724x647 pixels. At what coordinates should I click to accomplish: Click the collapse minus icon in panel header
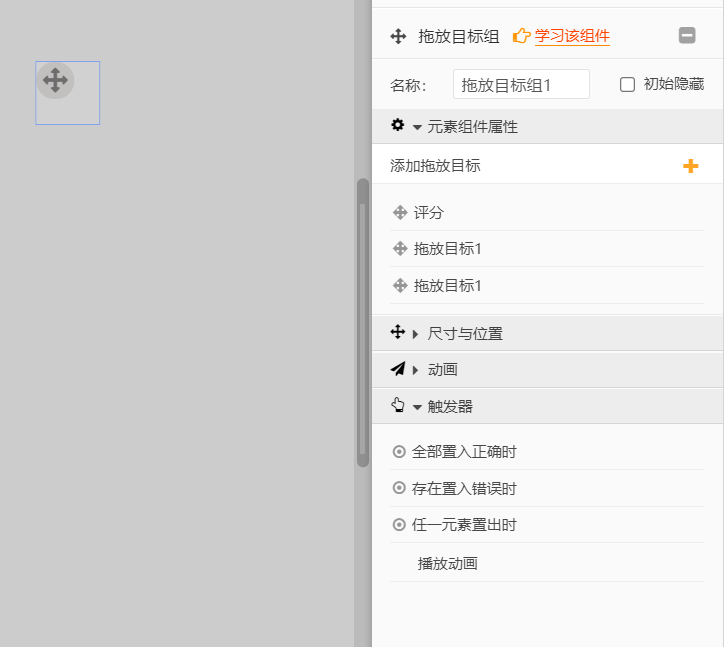tap(687, 36)
